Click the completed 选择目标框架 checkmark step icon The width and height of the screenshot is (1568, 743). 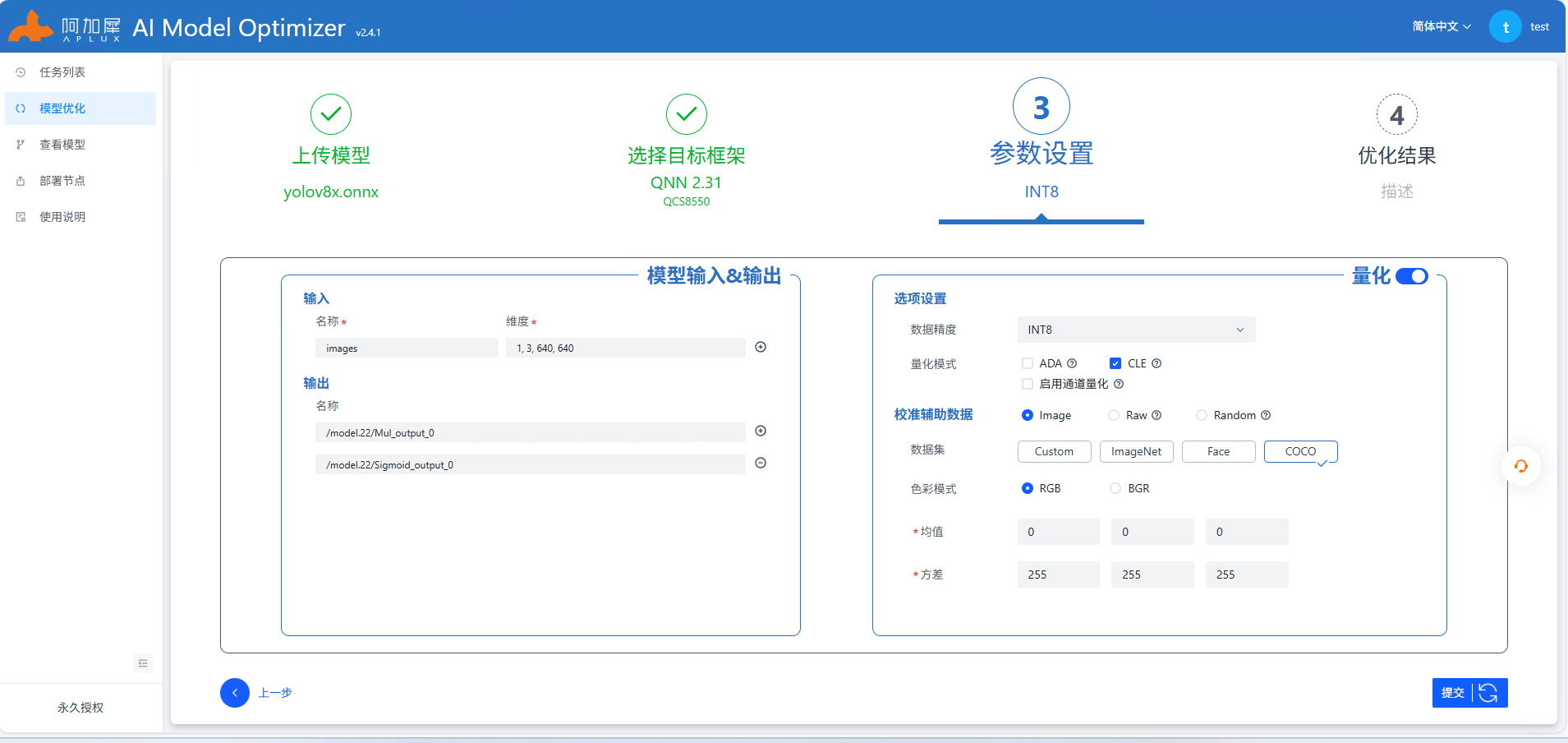click(x=687, y=114)
